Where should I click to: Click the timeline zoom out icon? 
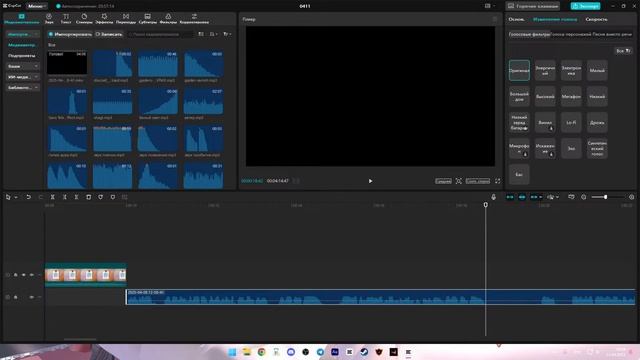(x=584, y=197)
